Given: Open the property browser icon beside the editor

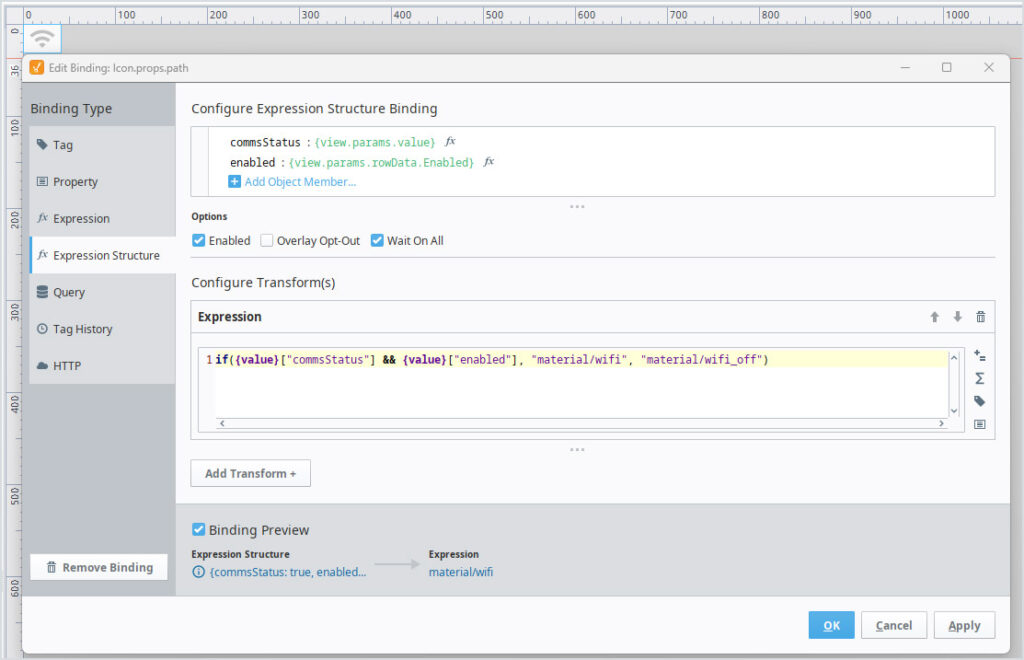Looking at the screenshot, I should (979, 424).
